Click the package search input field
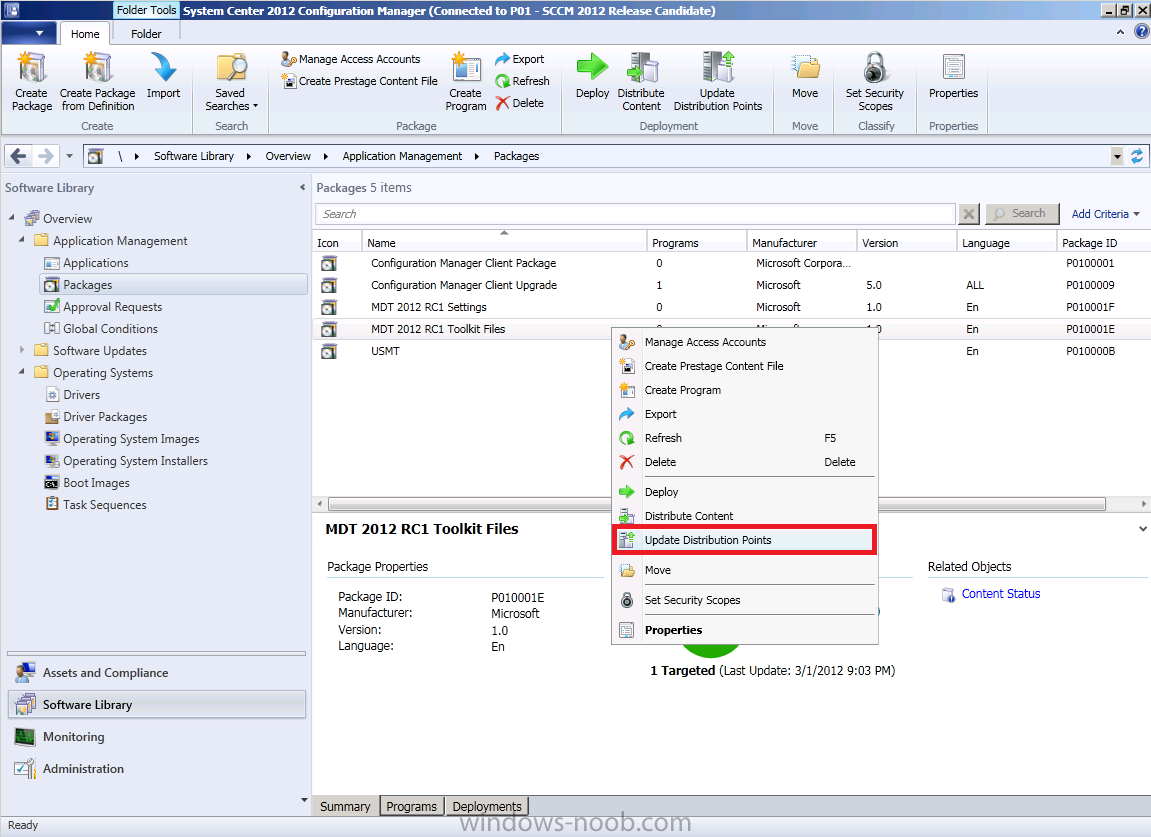 point(636,214)
